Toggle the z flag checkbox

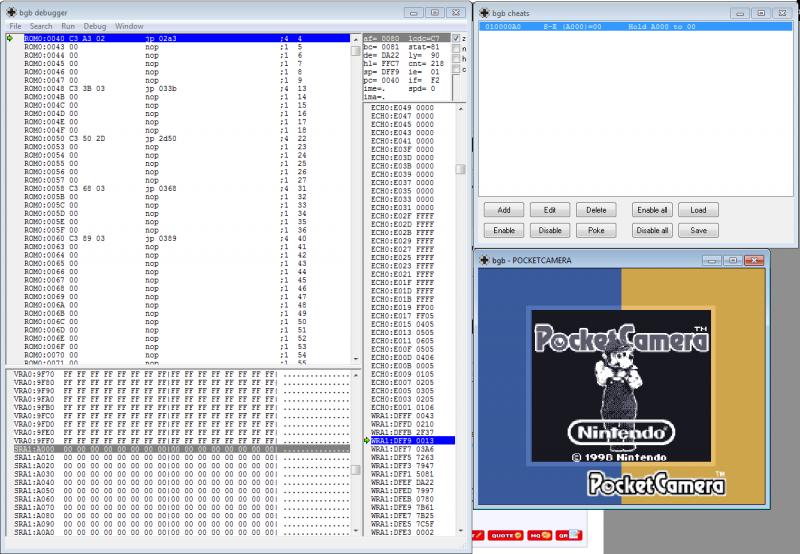[456, 38]
